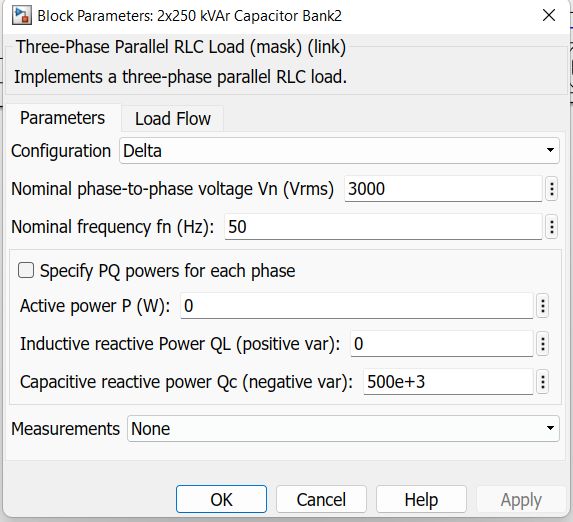Expand the Measurements dropdown showing None

[343, 428]
